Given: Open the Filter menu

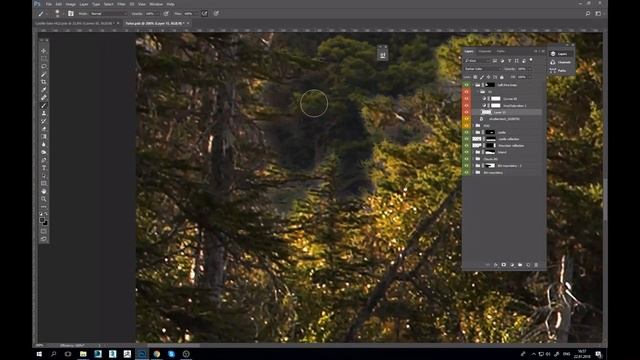Looking at the screenshot, I should point(121,4).
